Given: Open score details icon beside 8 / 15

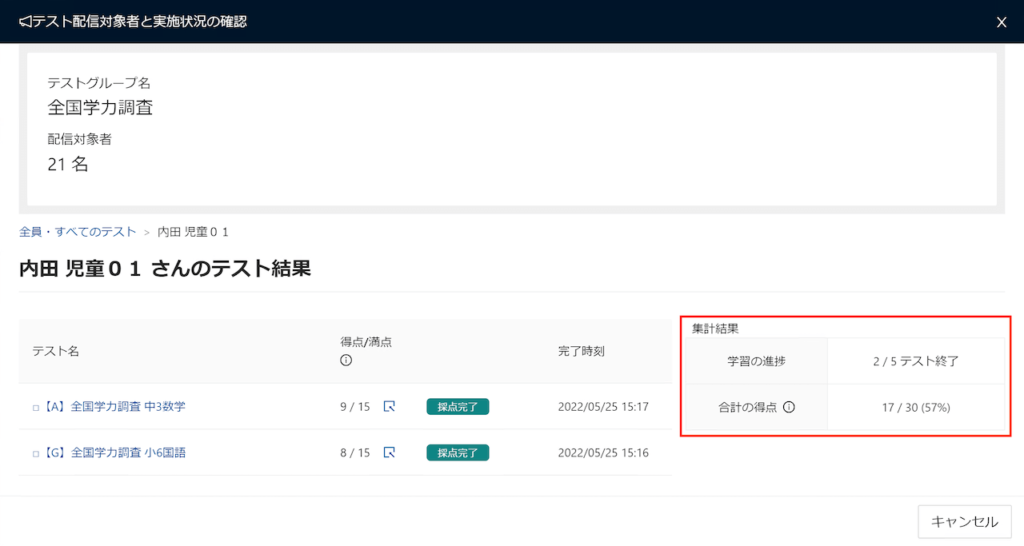Looking at the screenshot, I should click(389, 452).
